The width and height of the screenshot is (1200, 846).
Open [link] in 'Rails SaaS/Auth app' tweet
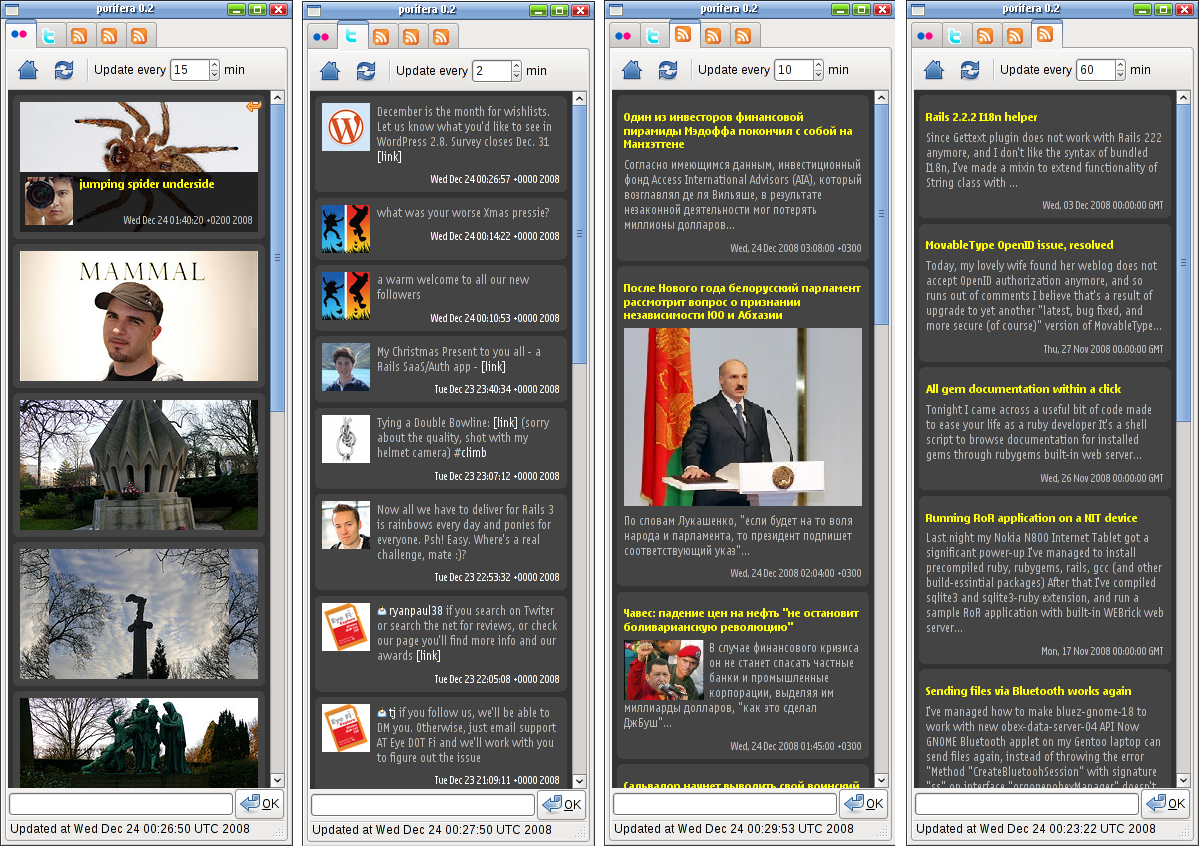click(x=494, y=367)
